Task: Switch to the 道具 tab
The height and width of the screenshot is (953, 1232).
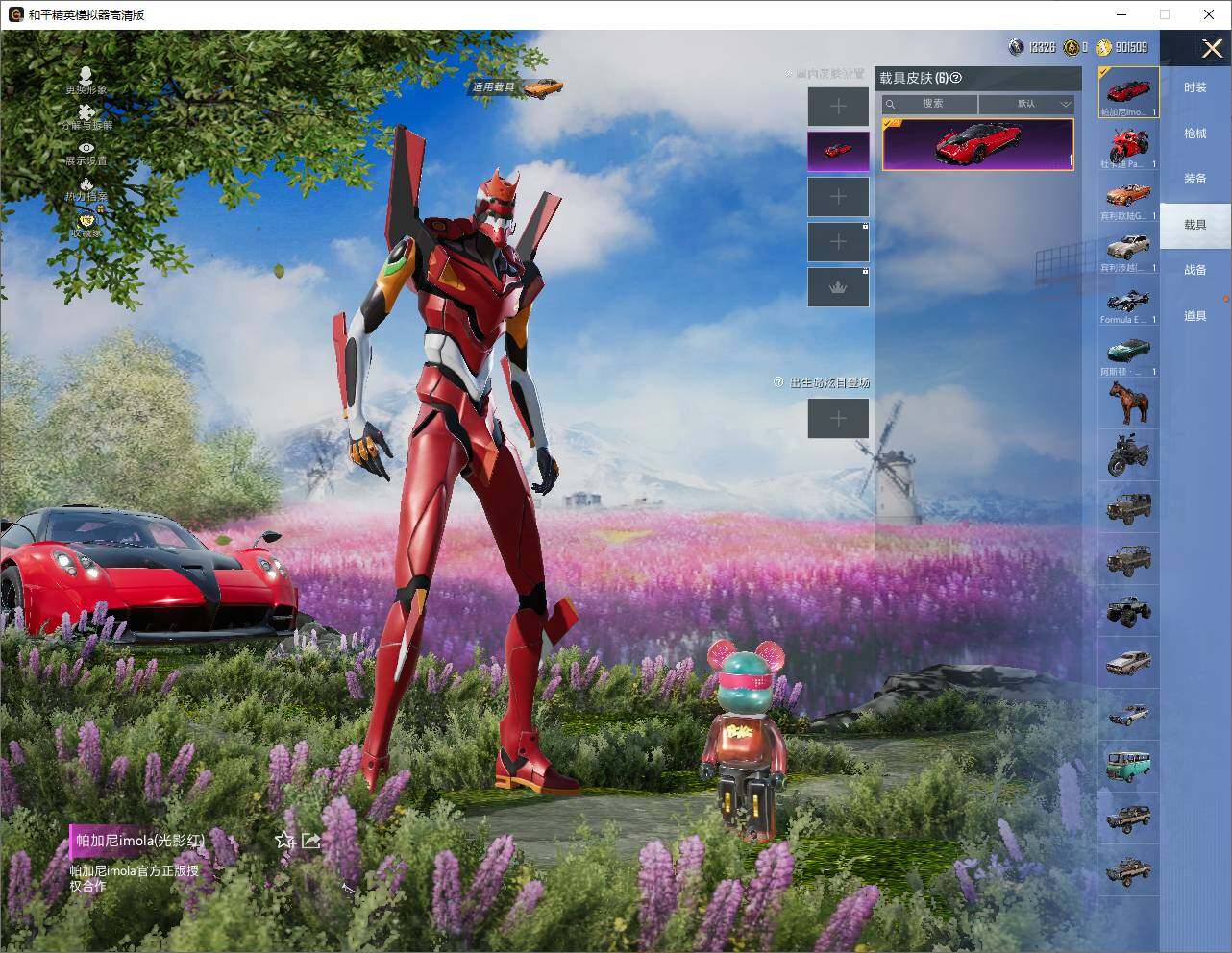Action: pyautogui.click(x=1195, y=316)
